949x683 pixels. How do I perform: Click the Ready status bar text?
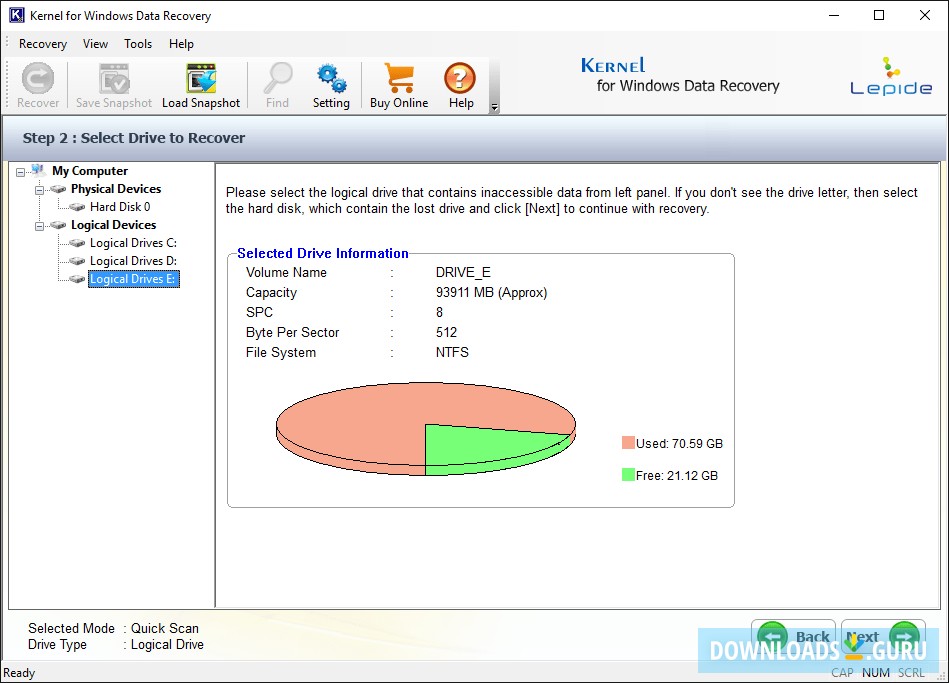pos(19,673)
